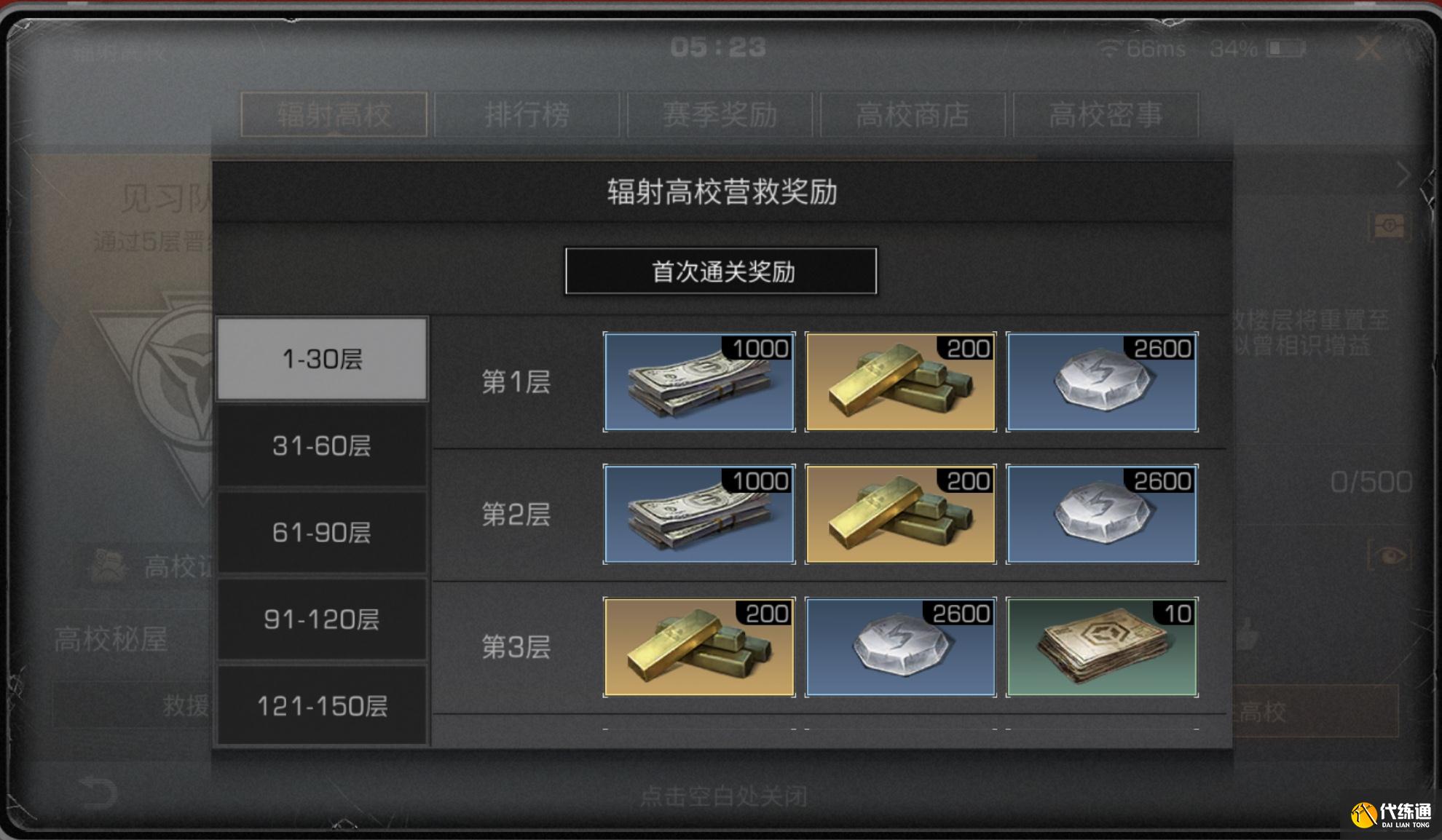Tap the gold bars reward for 第2层
Viewport: 1442px width, 840px height.
point(900,514)
